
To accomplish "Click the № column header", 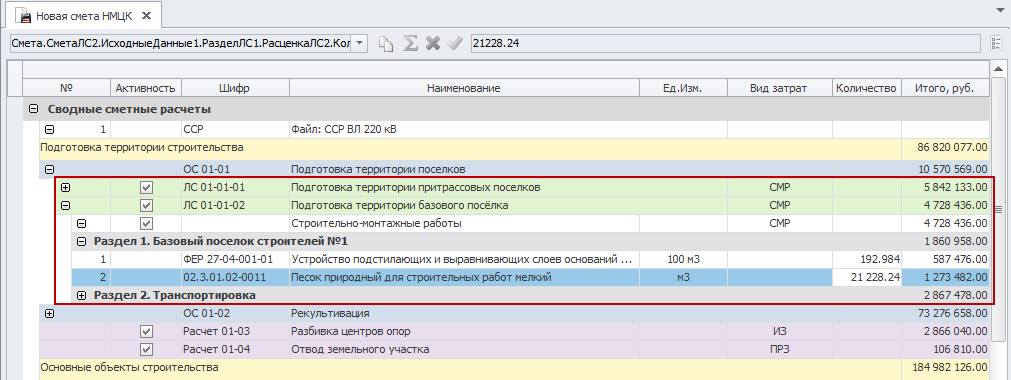I will pos(66,88).
